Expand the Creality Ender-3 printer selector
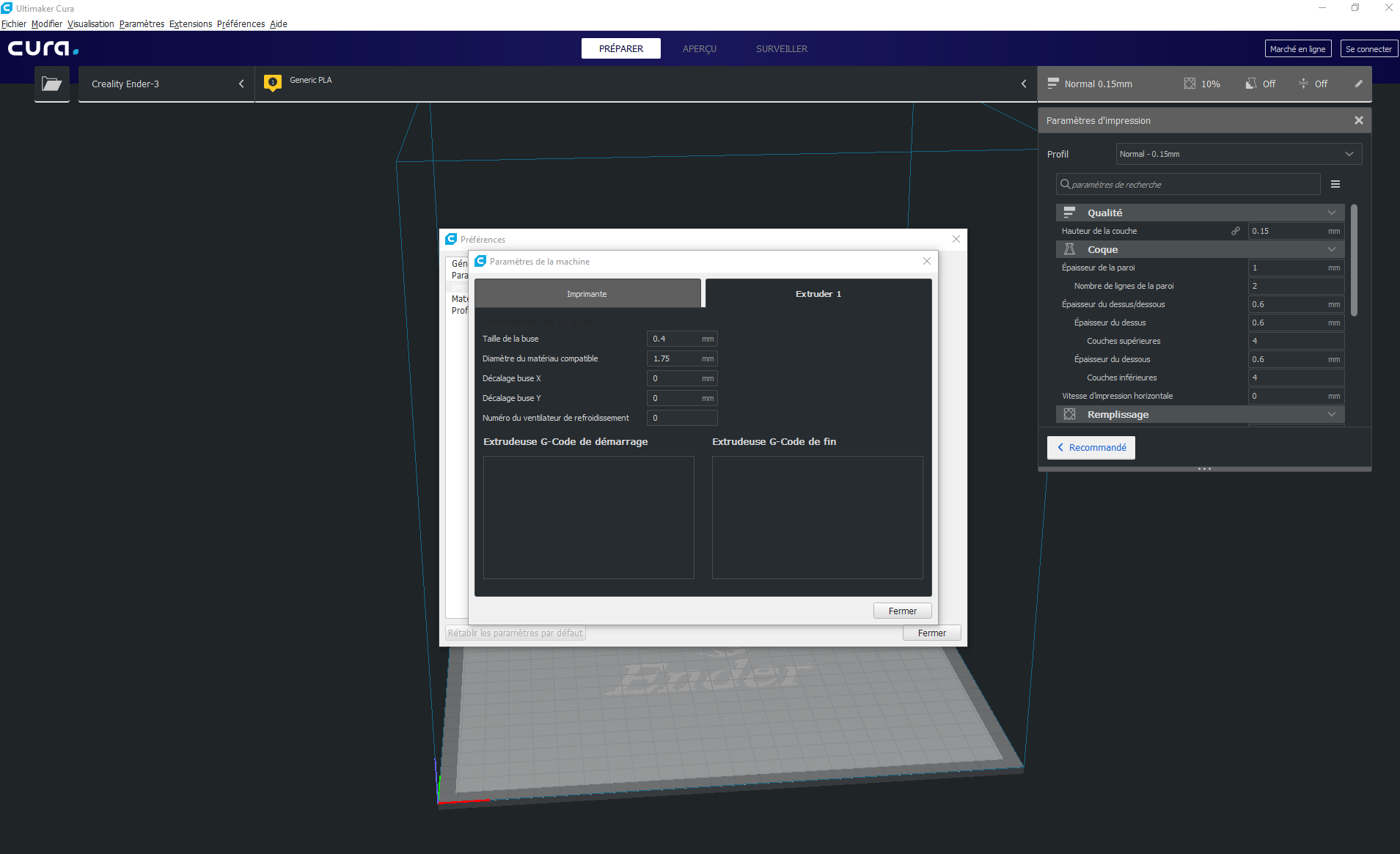The width and height of the screenshot is (1400, 854). pos(166,84)
